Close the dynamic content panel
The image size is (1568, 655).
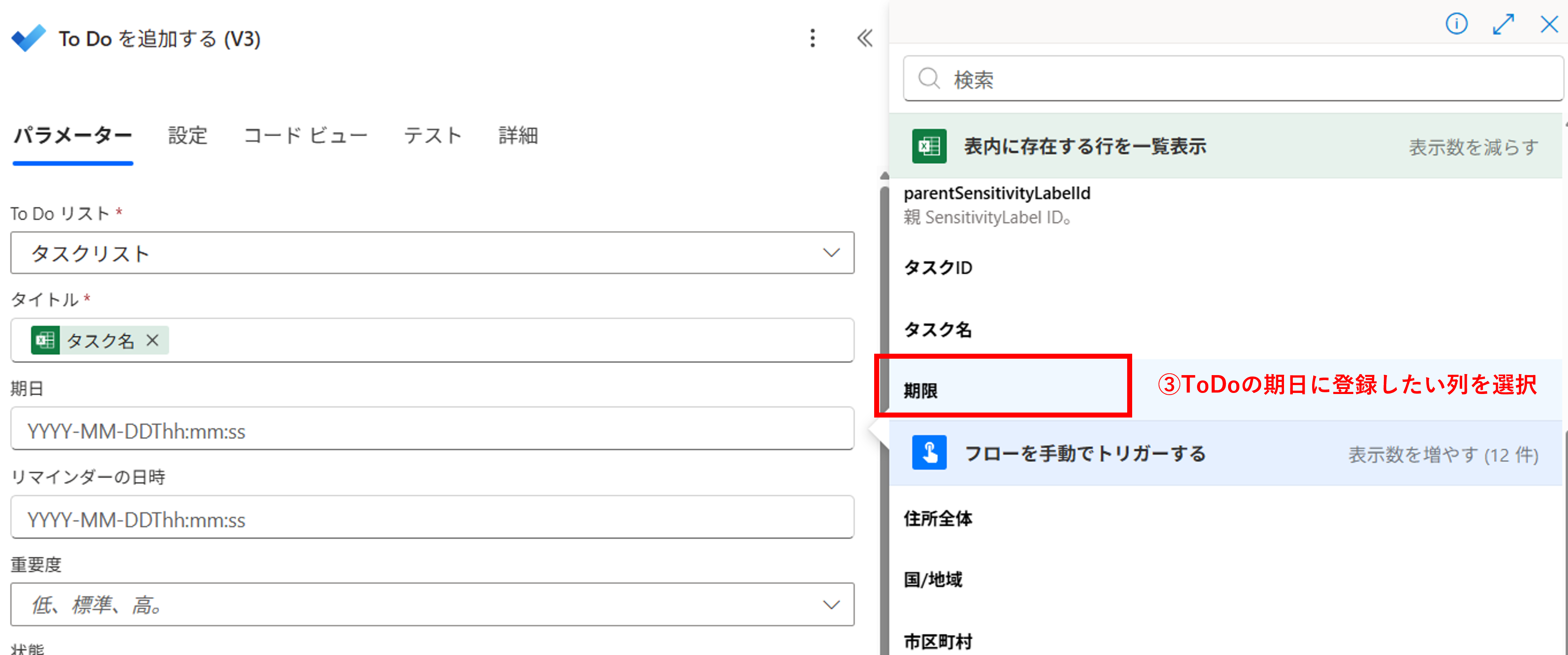click(x=1548, y=24)
